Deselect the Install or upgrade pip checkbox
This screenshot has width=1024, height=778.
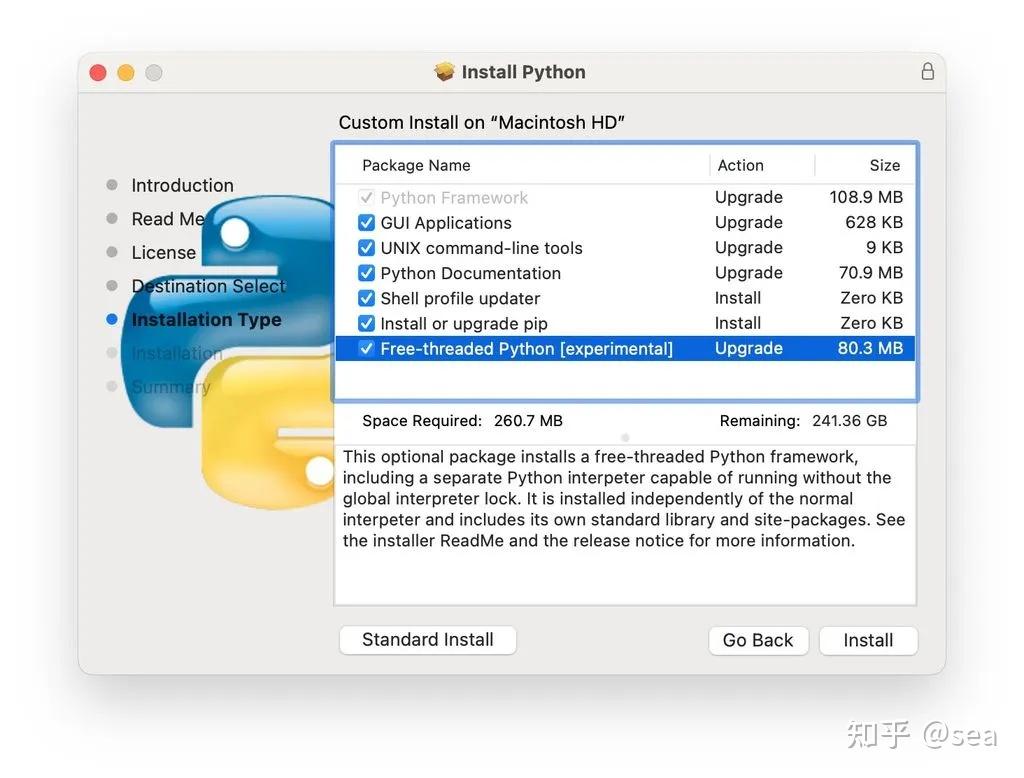point(367,323)
